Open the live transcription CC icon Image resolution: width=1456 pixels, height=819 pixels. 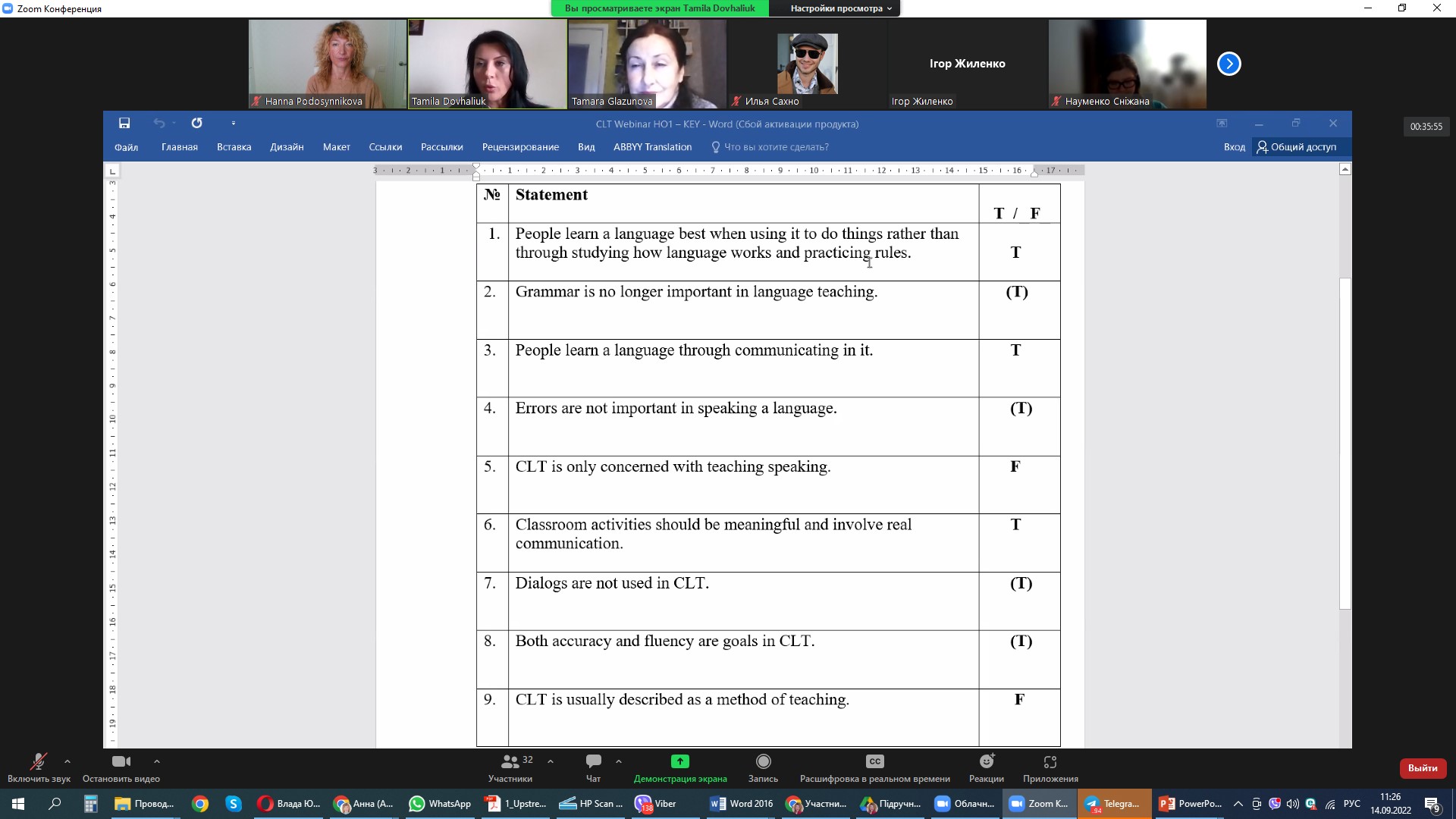[x=874, y=761]
